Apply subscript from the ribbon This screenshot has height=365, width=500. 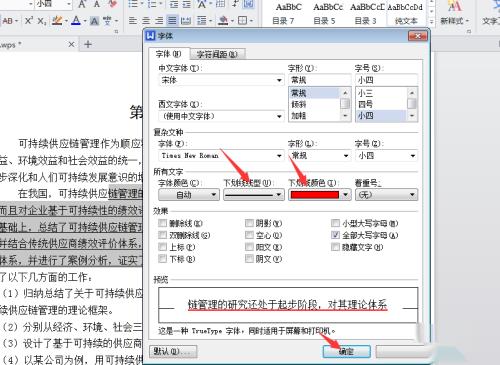pyautogui.click(x=42, y=21)
